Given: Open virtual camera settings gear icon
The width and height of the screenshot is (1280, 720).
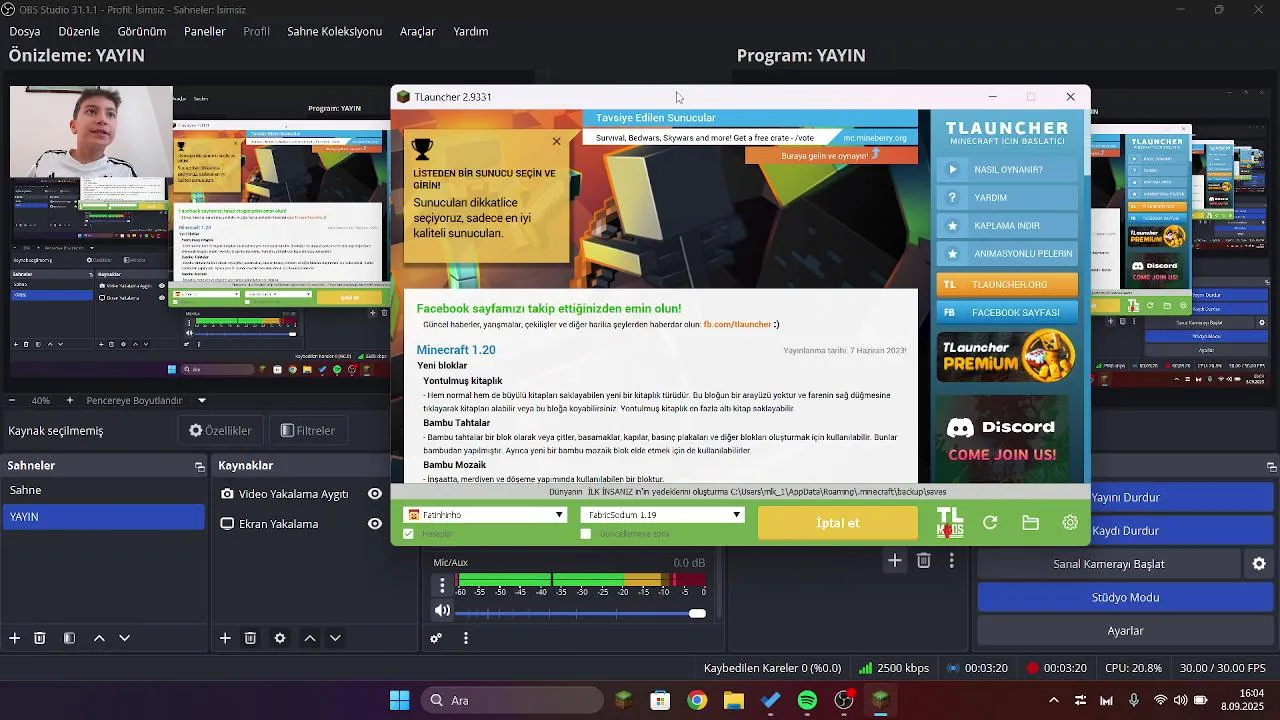Looking at the screenshot, I should (x=1259, y=564).
